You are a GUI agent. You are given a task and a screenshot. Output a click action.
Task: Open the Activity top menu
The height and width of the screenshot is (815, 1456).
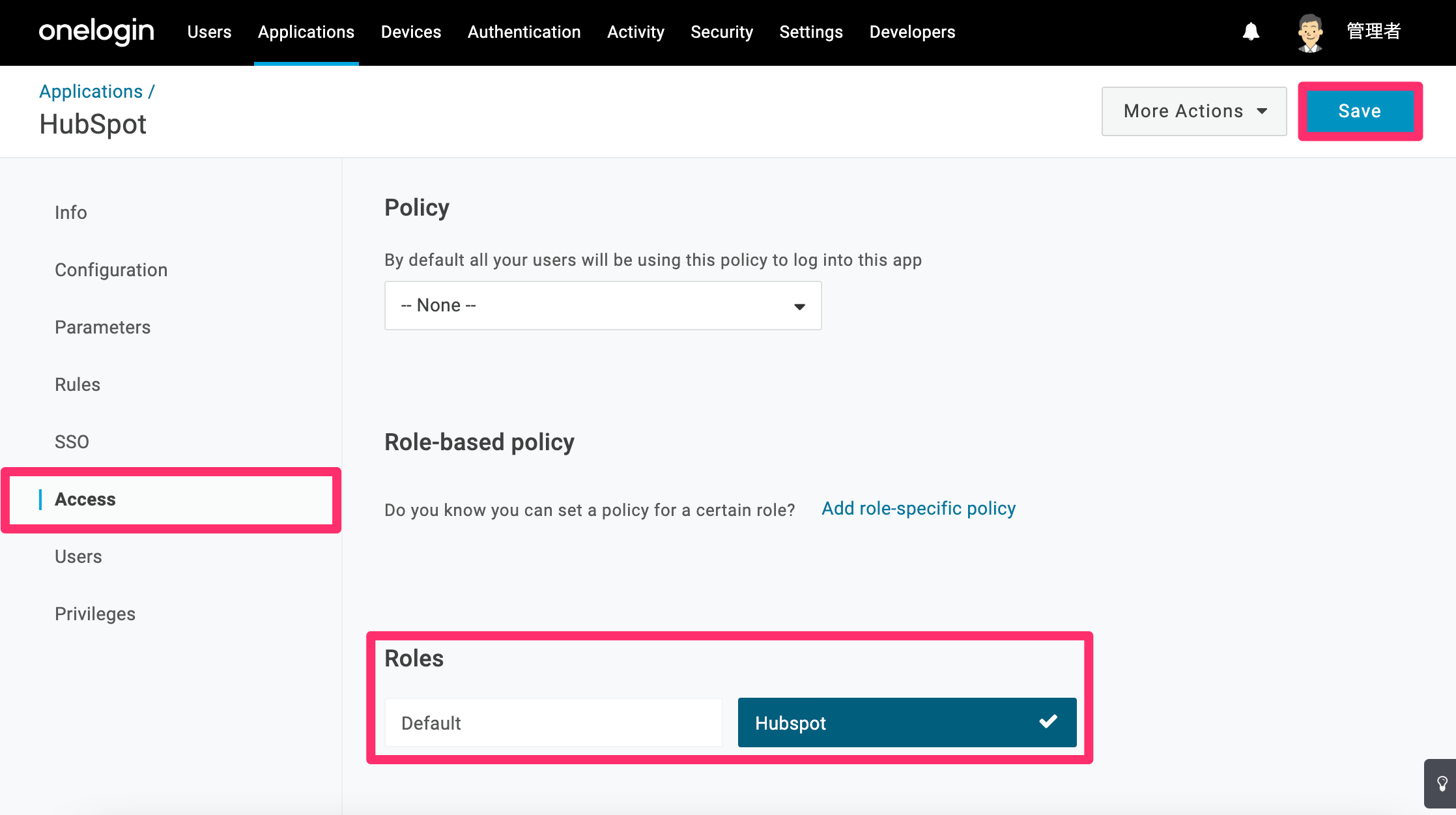[636, 32]
